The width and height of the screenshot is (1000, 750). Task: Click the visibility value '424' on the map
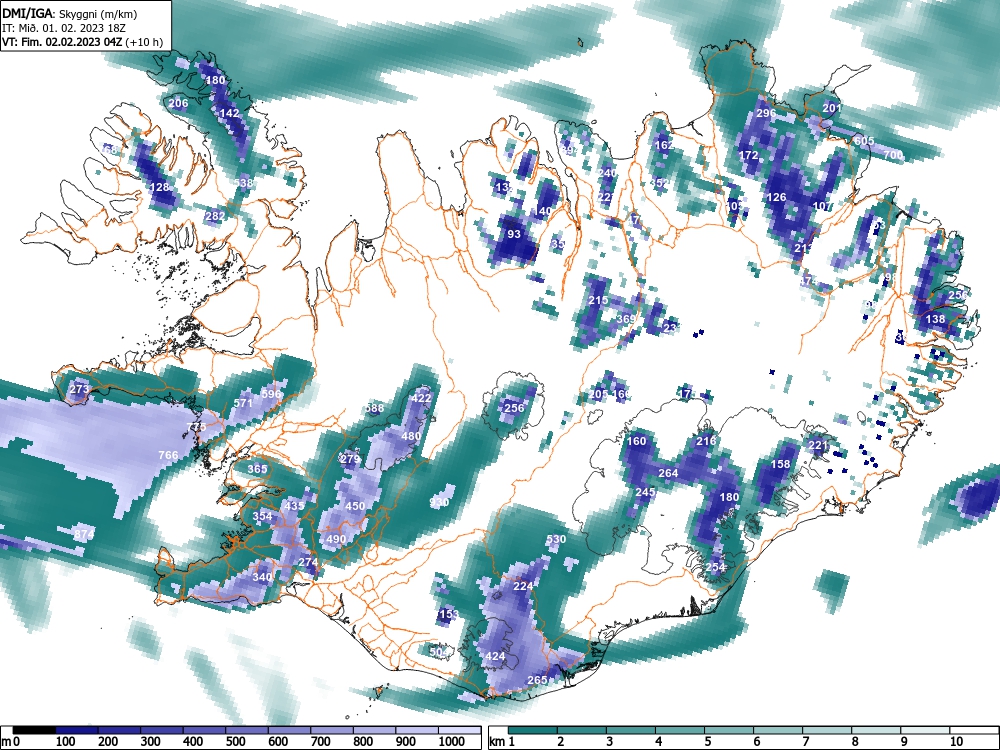point(496,656)
